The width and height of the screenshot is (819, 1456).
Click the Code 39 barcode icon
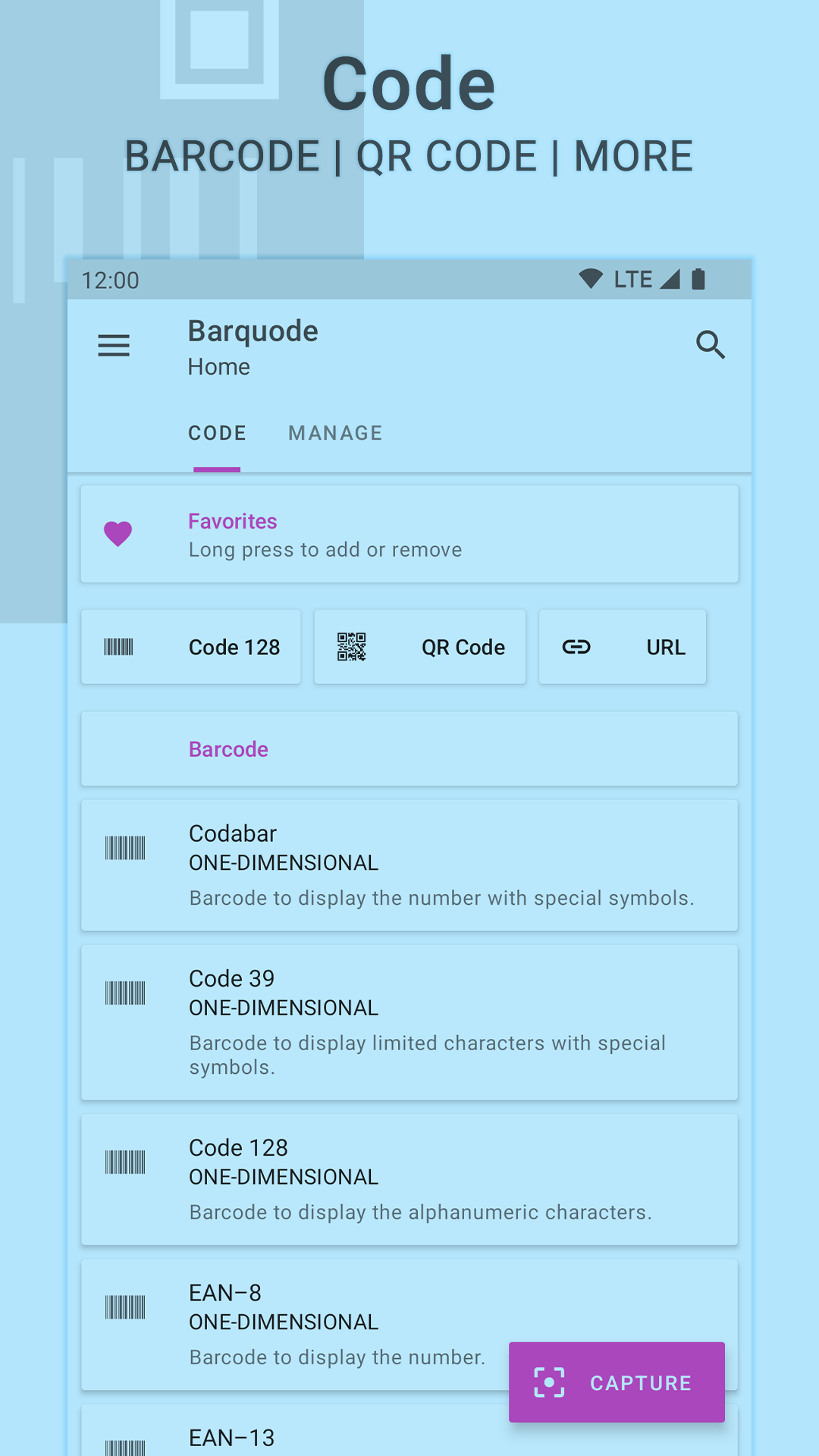click(125, 993)
